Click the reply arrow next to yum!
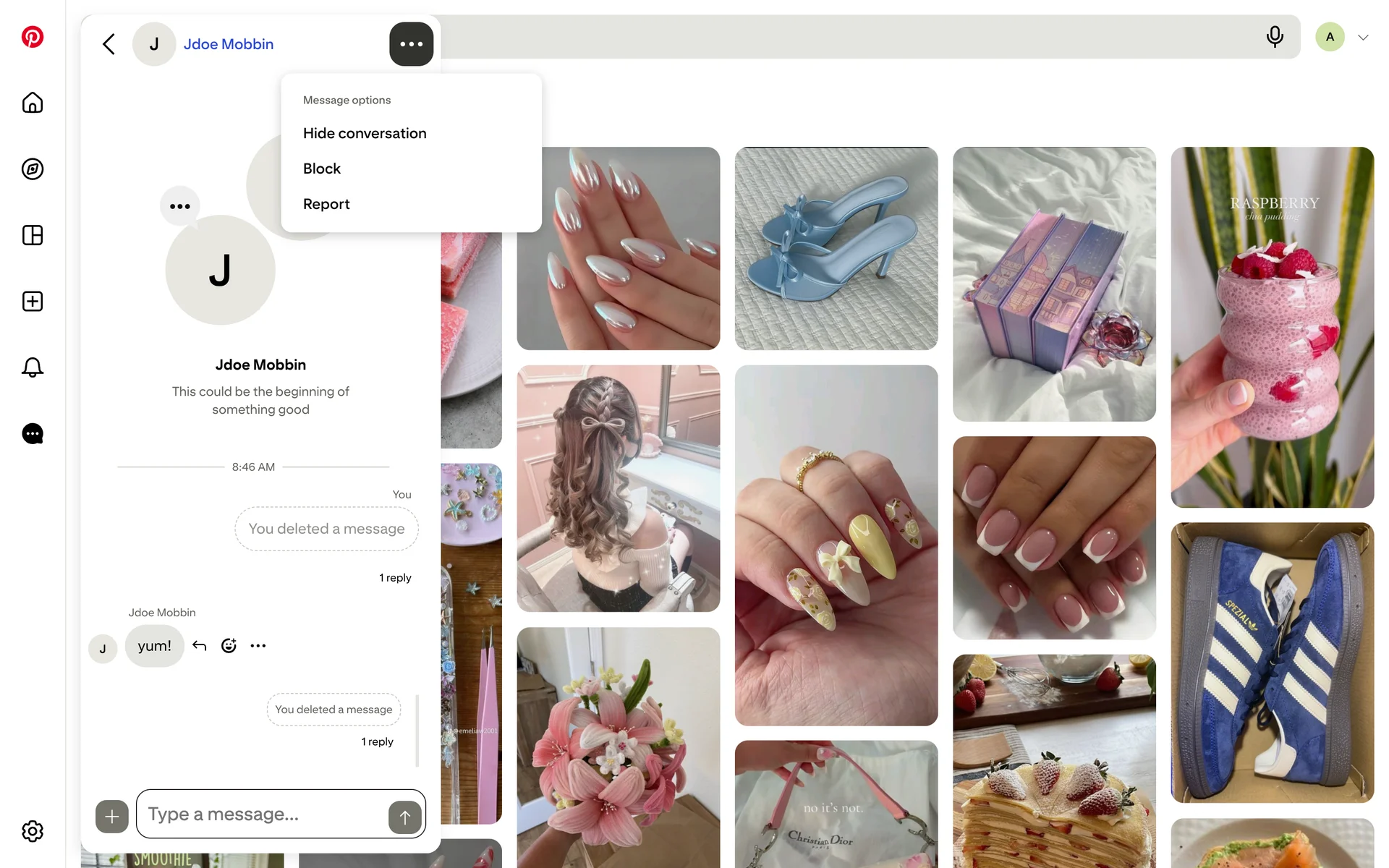The image size is (1389, 868). 200,646
